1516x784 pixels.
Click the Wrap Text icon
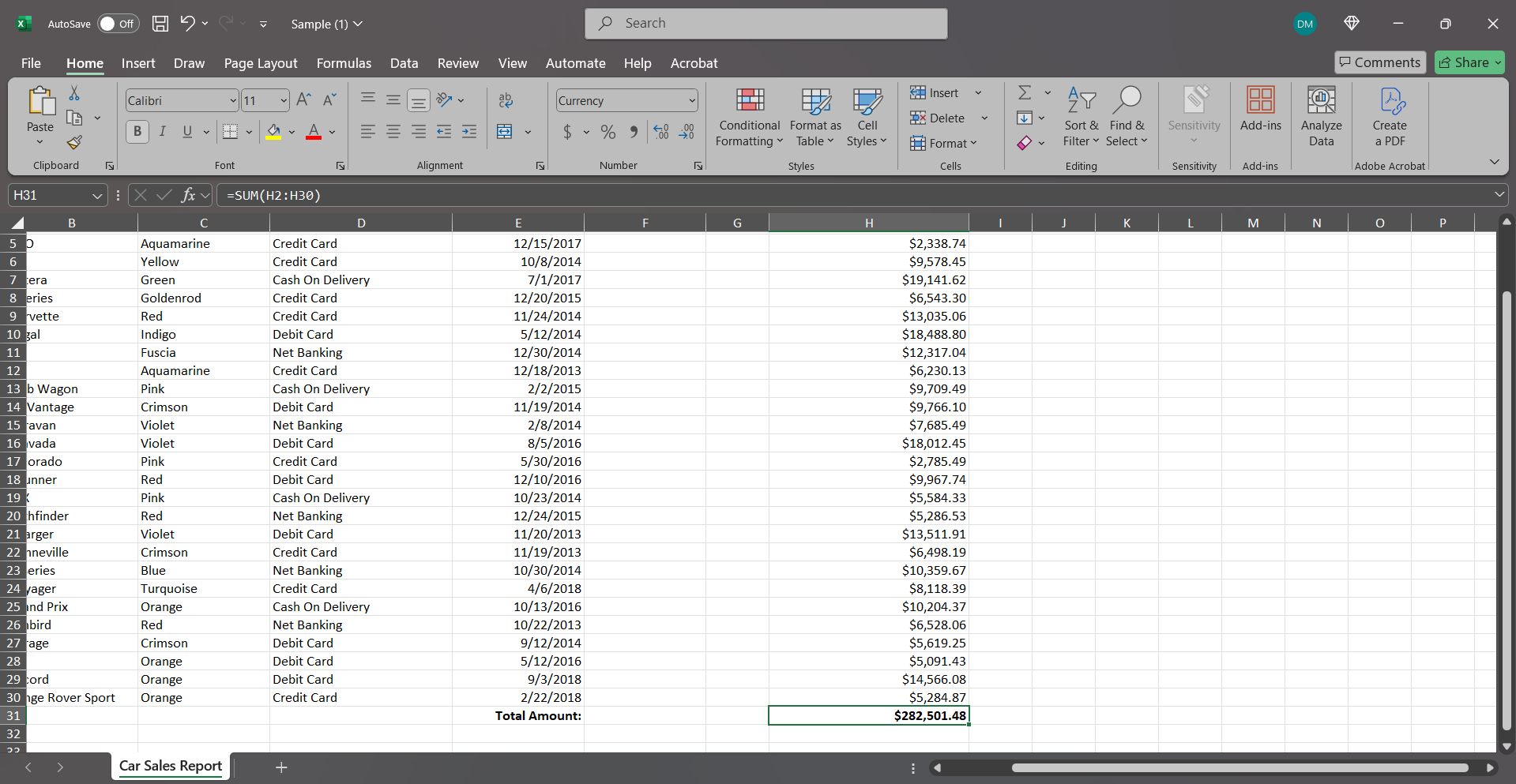[x=506, y=99]
